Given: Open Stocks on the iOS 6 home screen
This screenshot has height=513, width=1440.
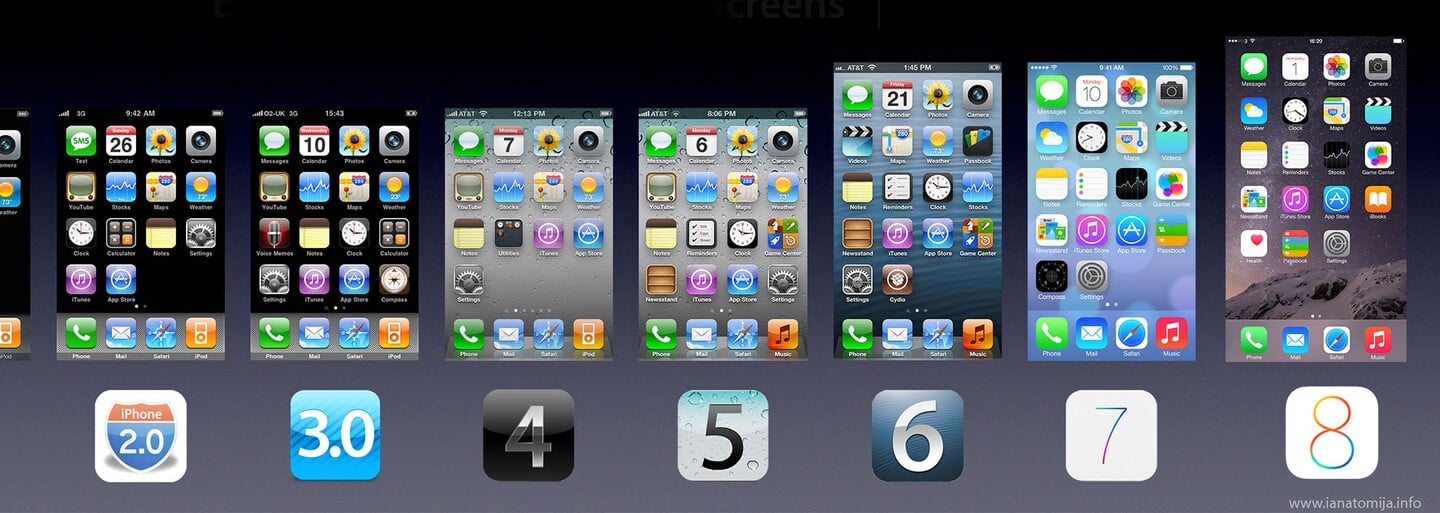Looking at the screenshot, I should click(x=977, y=187).
